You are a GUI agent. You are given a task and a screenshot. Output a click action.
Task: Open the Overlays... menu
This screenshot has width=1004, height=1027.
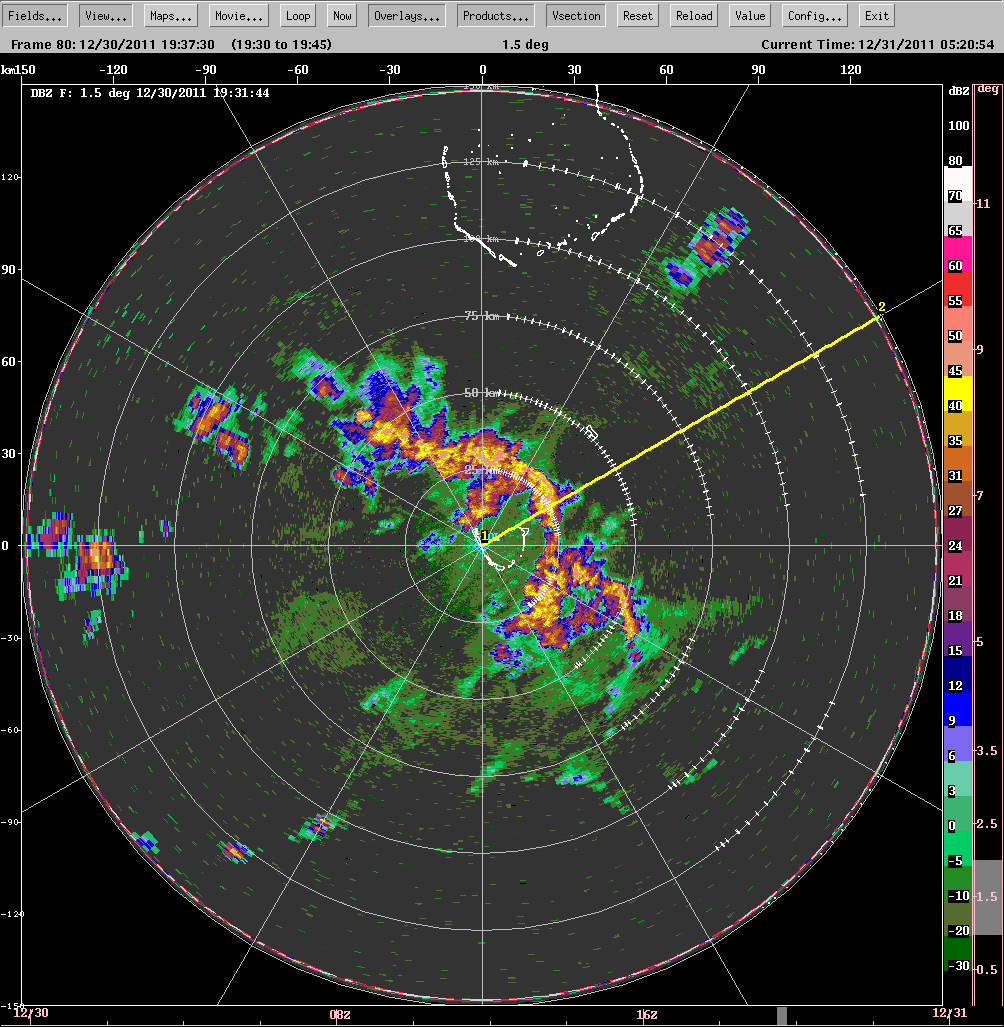point(407,16)
